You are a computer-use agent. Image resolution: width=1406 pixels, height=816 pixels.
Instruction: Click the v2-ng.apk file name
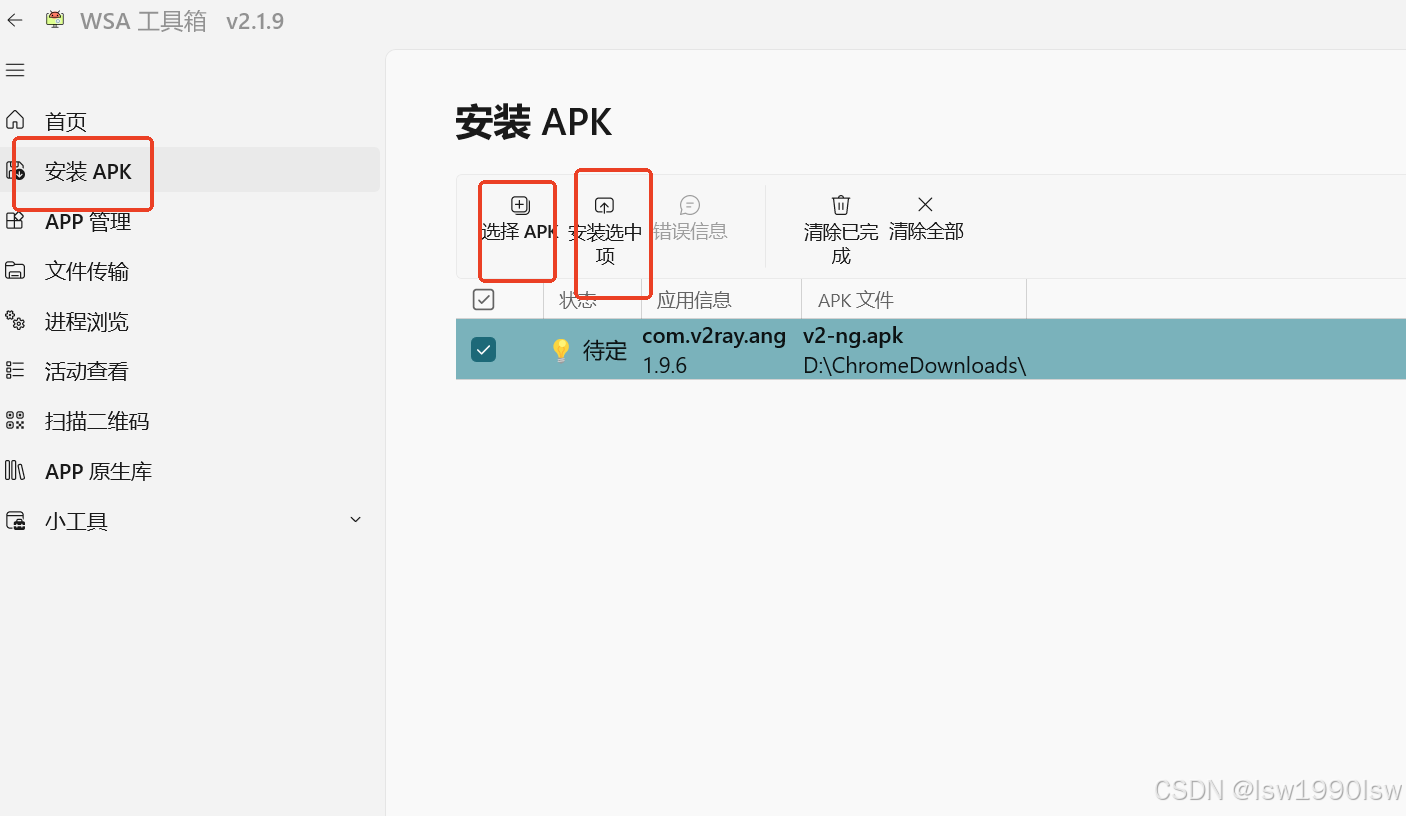tap(853, 336)
